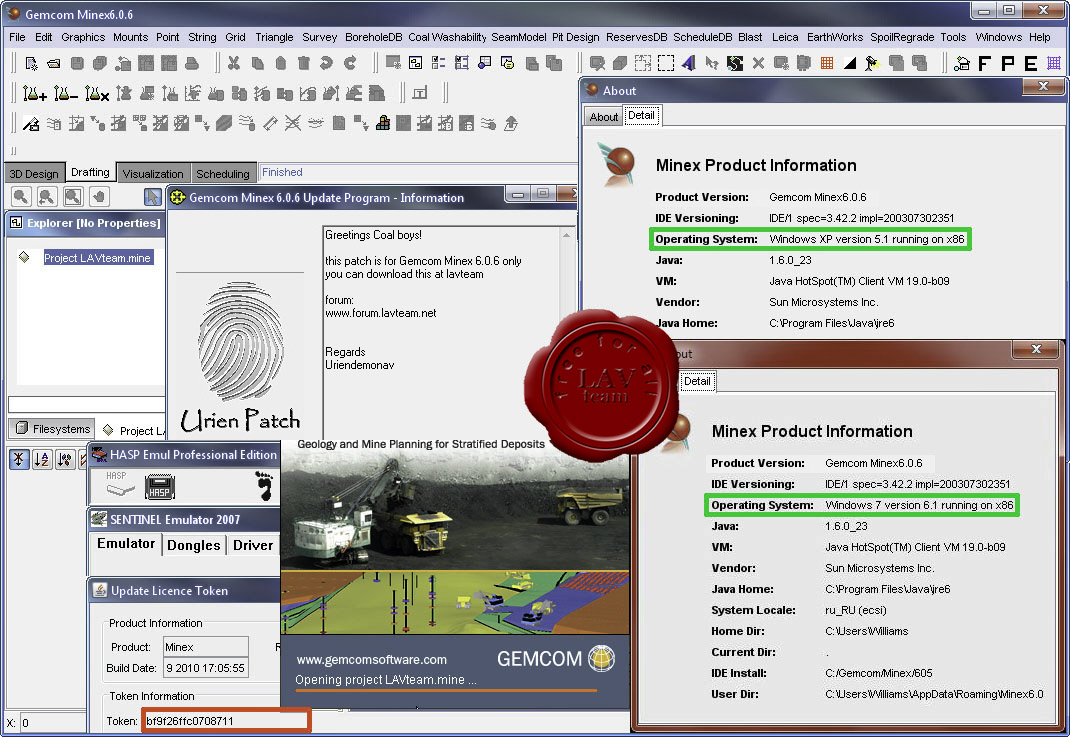Open the Help menu
The height and width of the screenshot is (737, 1070).
1039,37
